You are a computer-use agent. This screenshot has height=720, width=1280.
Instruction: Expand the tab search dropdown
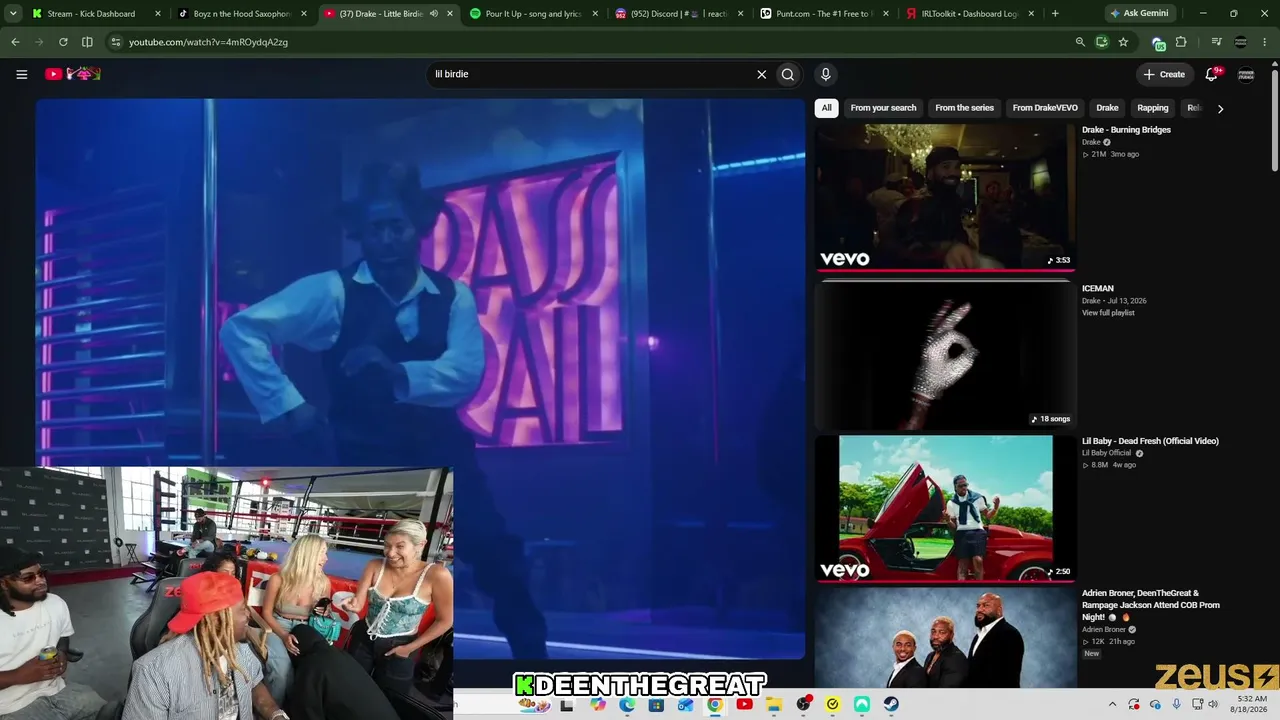click(x=13, y=13)
